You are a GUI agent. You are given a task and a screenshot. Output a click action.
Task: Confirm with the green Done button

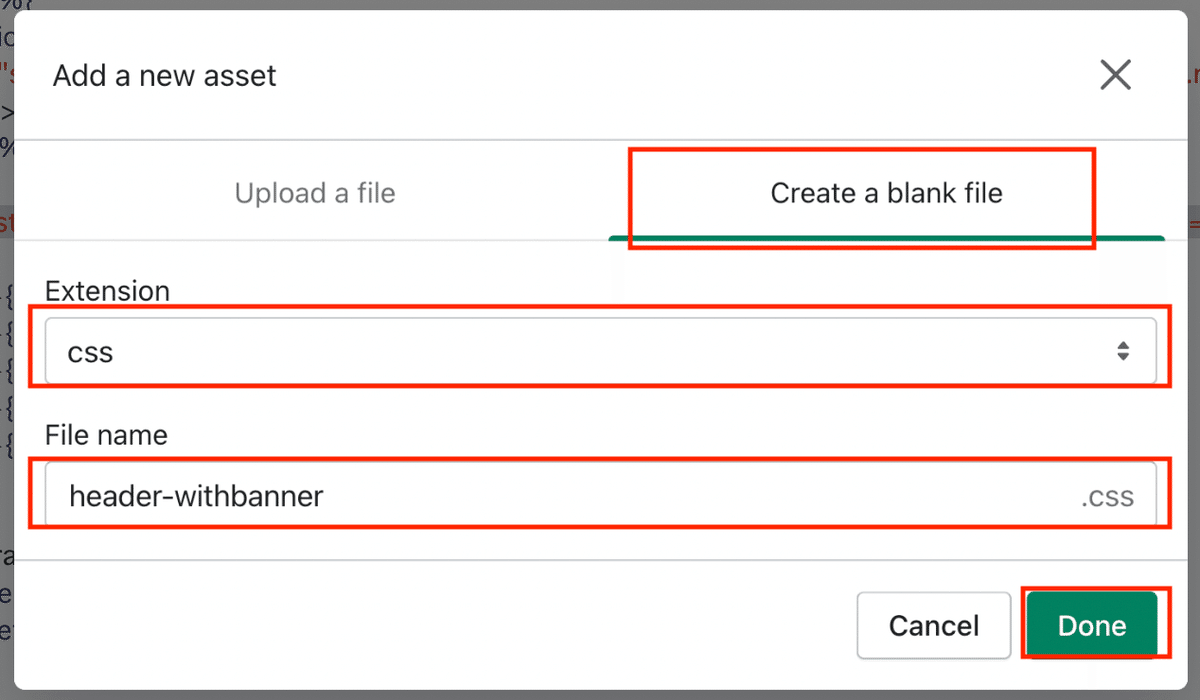pos(1092,625)
